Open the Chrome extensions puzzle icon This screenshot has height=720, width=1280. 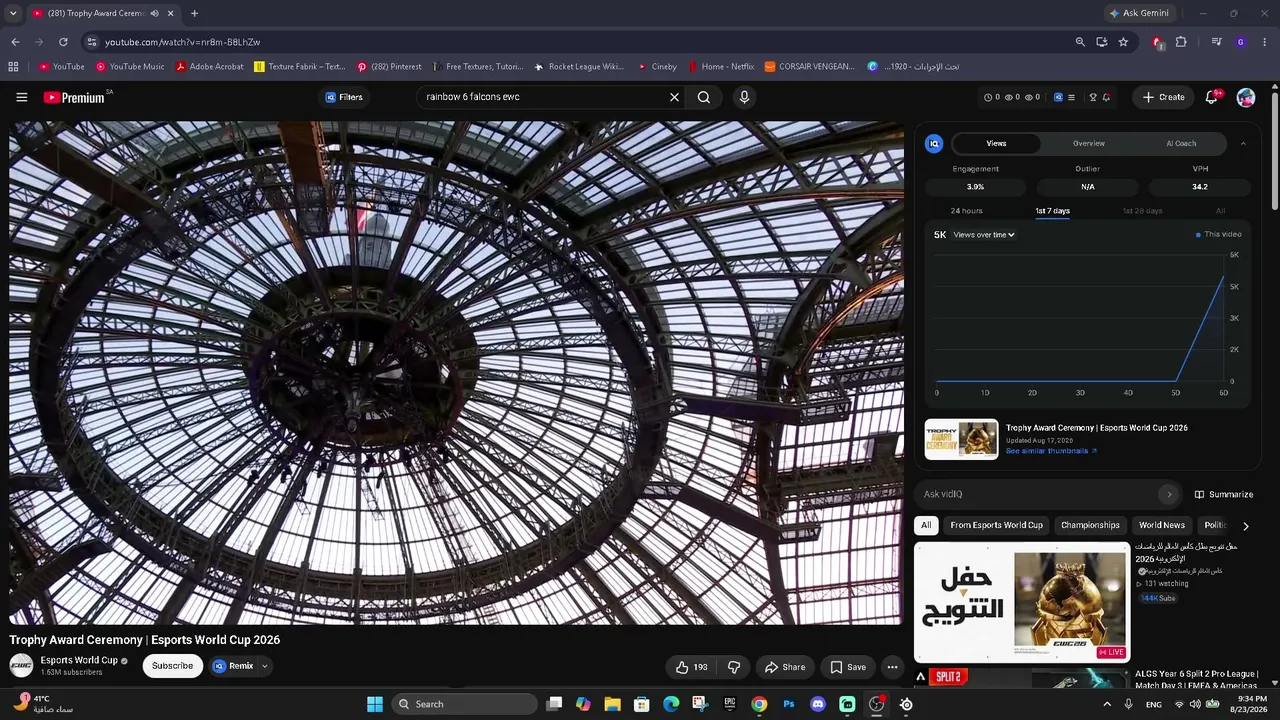point(1181,42)
